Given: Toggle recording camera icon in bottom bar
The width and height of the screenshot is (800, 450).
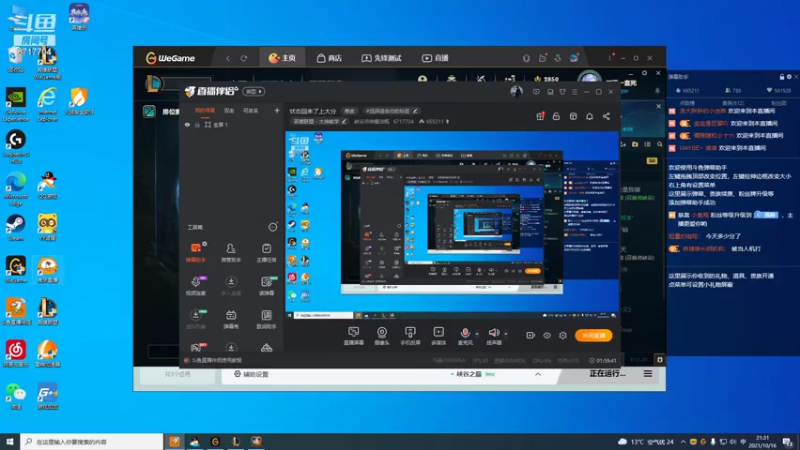Looking at the screenshot, I should [x=530, y=336].
